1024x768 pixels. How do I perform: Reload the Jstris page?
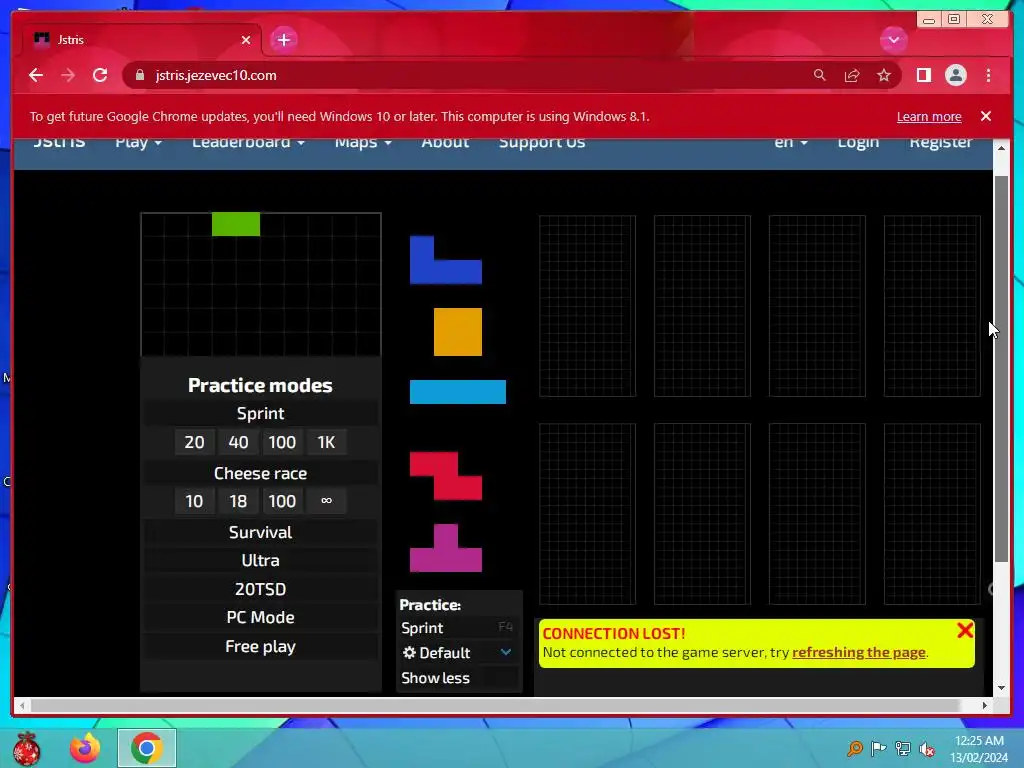point(100,75)
